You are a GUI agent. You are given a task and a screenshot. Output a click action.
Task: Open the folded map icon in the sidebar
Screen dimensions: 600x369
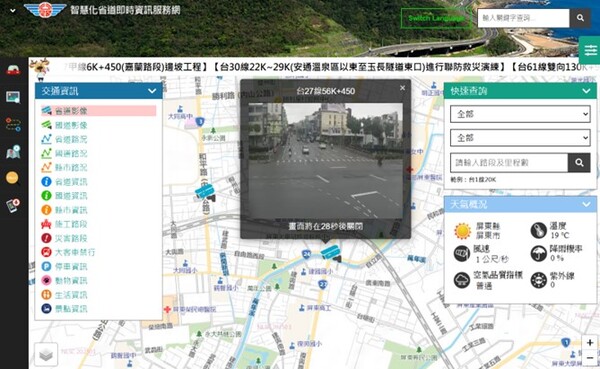click(13, 152)
